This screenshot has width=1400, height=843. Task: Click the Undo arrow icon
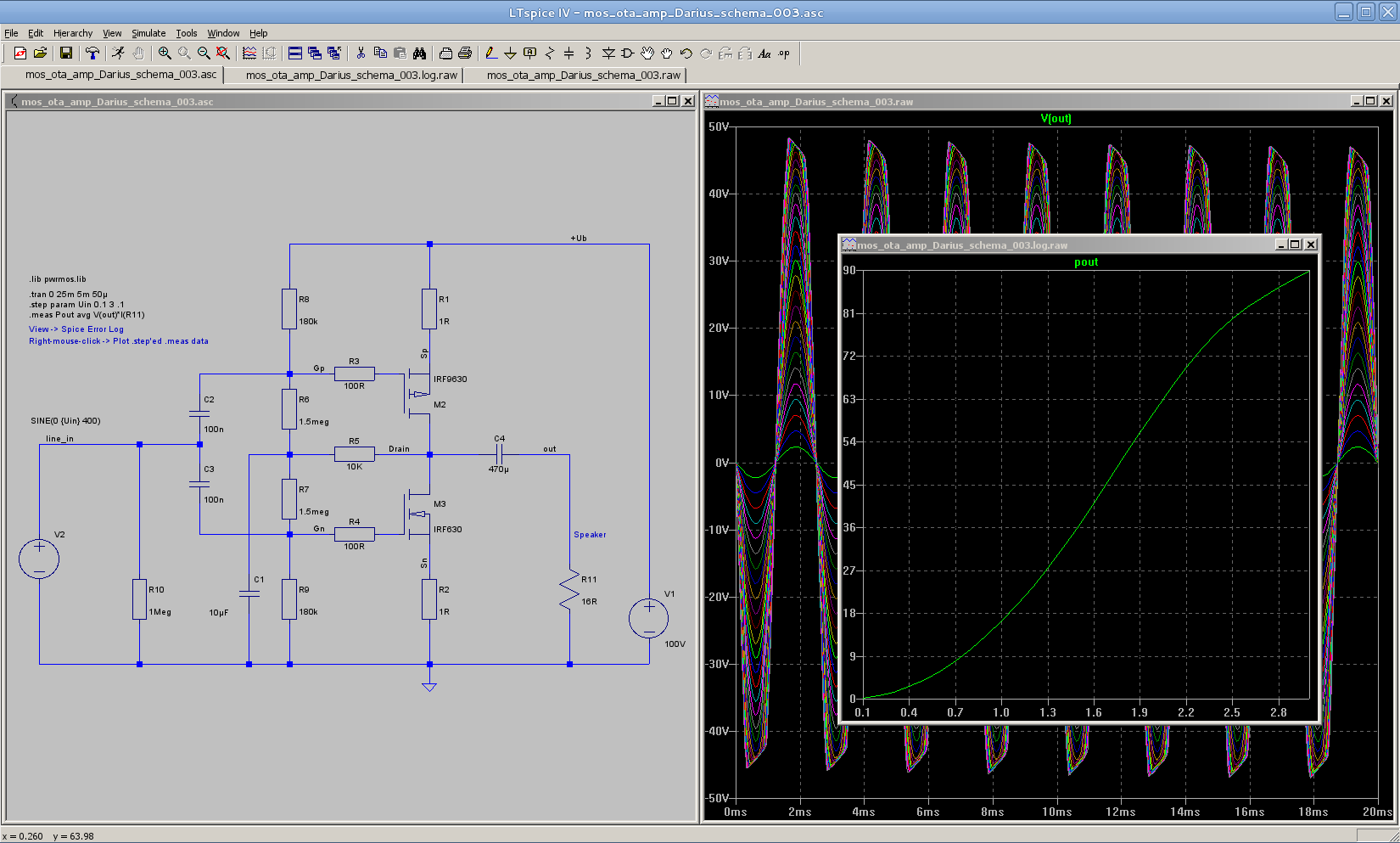(x=686, y=53)
